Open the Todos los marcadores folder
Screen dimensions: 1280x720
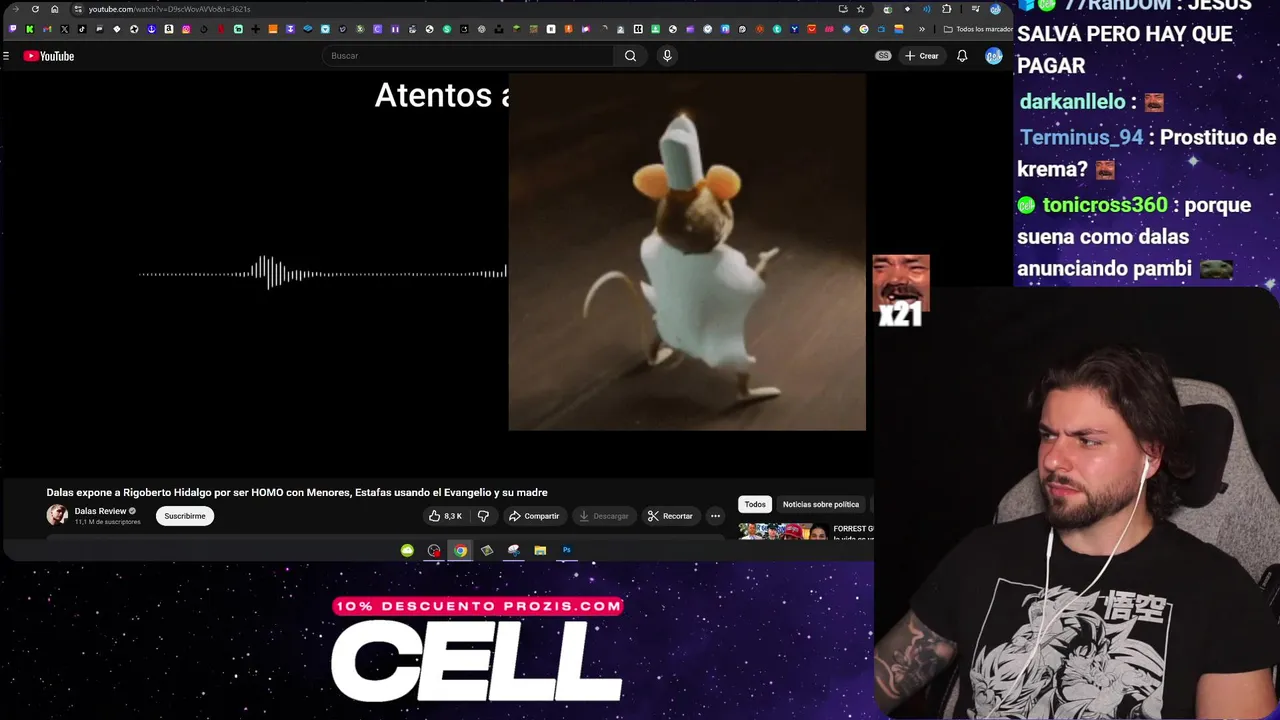[x=978, y=29]
